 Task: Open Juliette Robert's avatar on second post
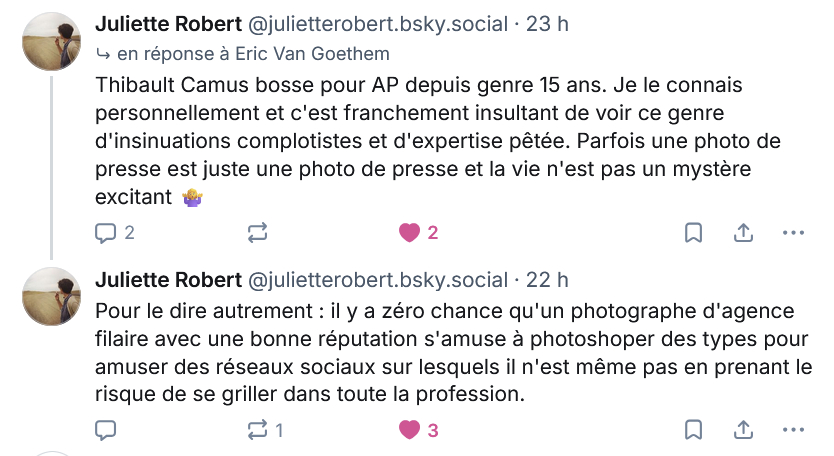[50, 297]
